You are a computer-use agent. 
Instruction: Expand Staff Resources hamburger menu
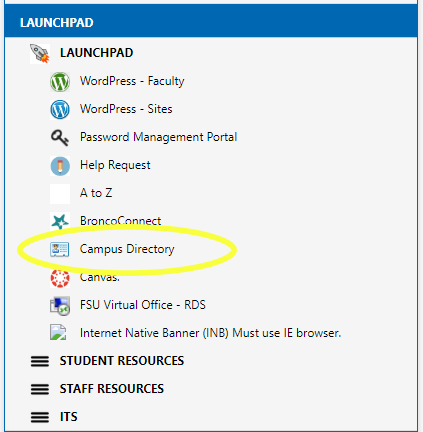pyautogui.click(x=40, y=389)
